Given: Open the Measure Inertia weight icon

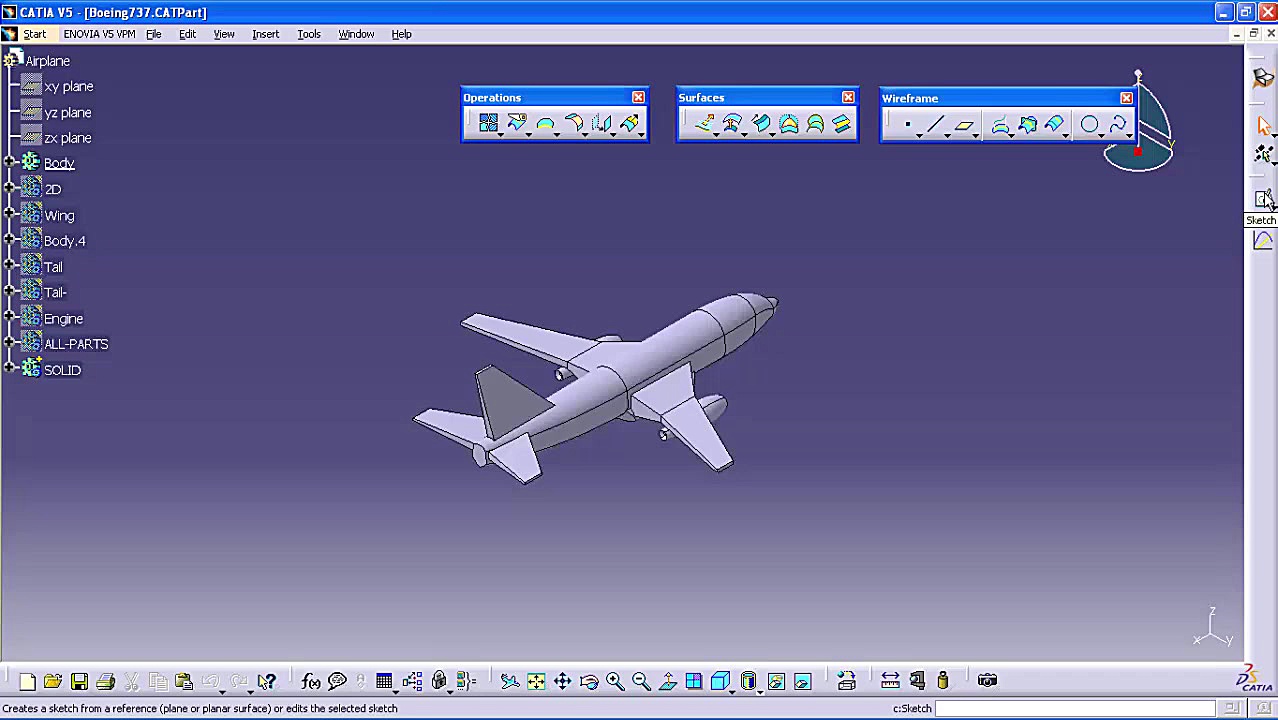Looking at the screenshot, I should point(942,681).
